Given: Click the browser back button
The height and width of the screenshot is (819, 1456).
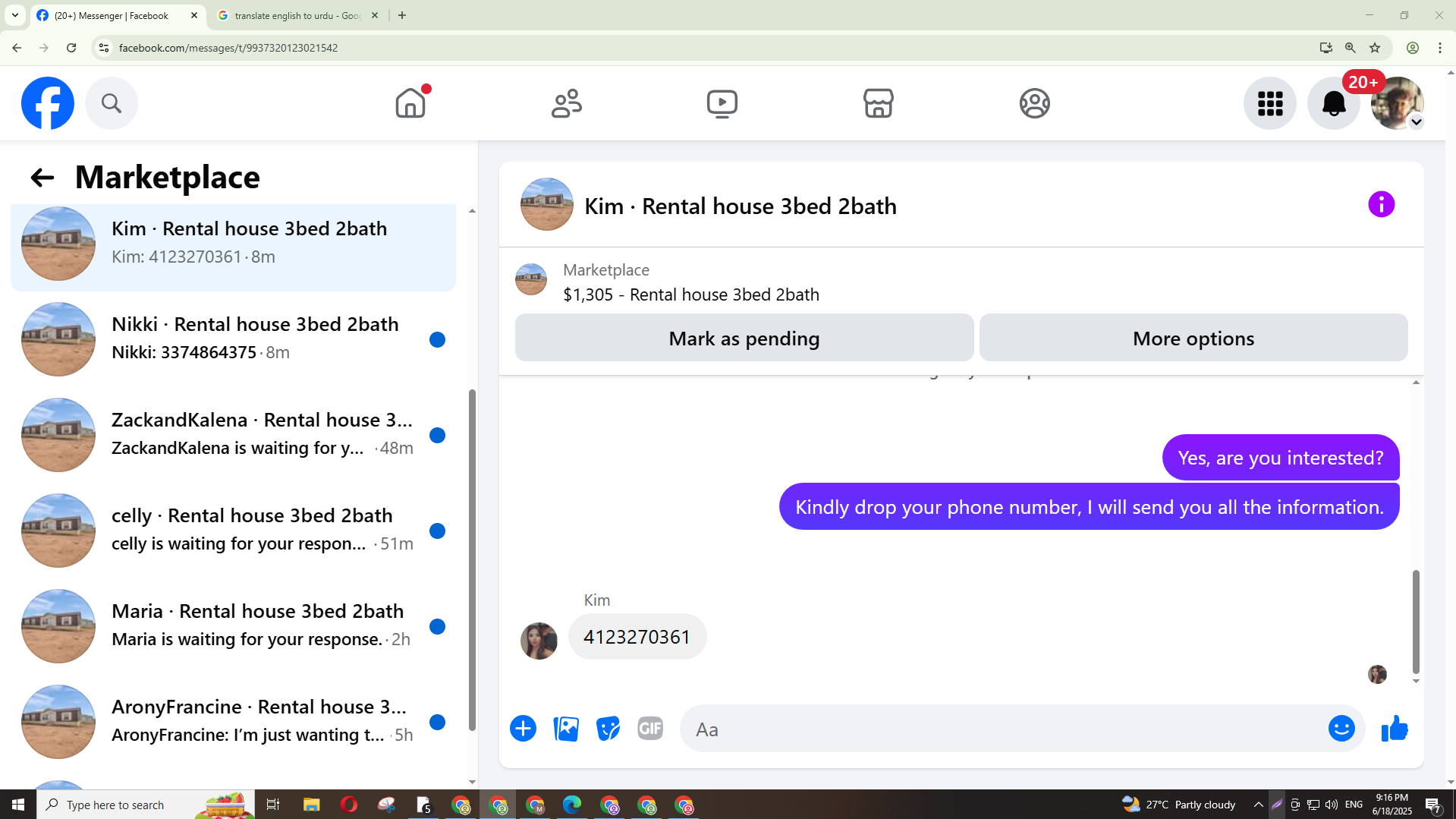Looking at the screenshot, I should [17, 48].
